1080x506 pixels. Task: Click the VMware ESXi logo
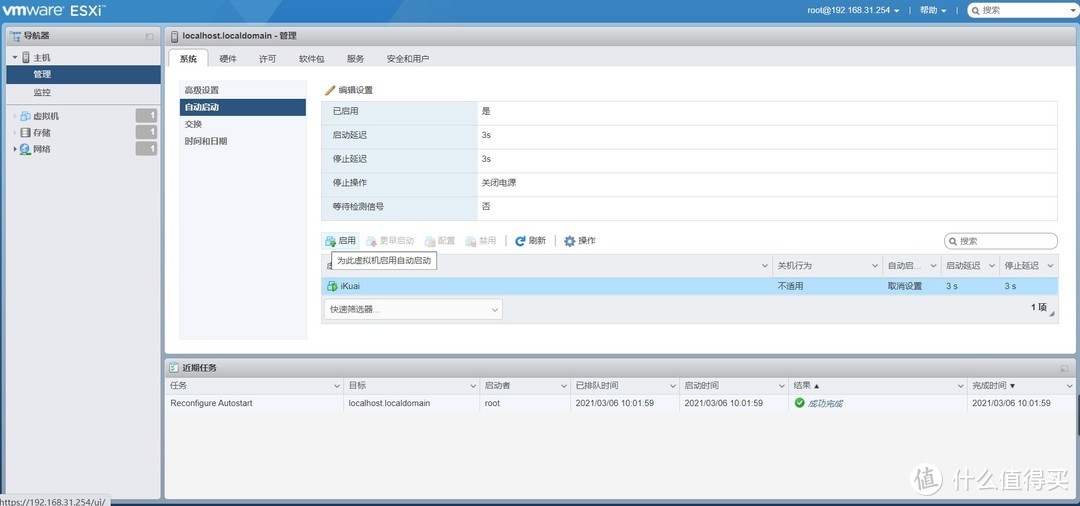click(x=54, y=10)
